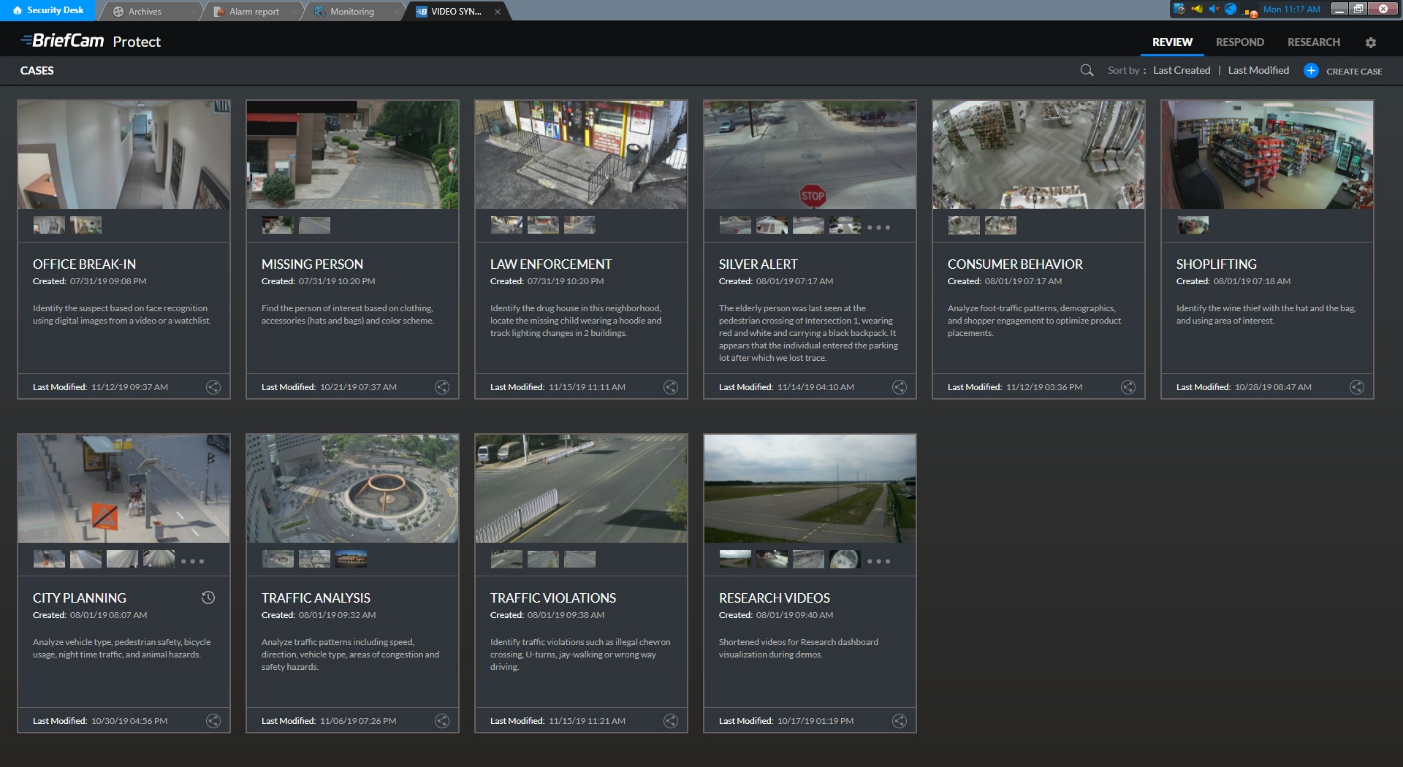This screenshot has height=767, width=1403.
Task: Share the CITY PLANNING case
Action: (213, 720)
